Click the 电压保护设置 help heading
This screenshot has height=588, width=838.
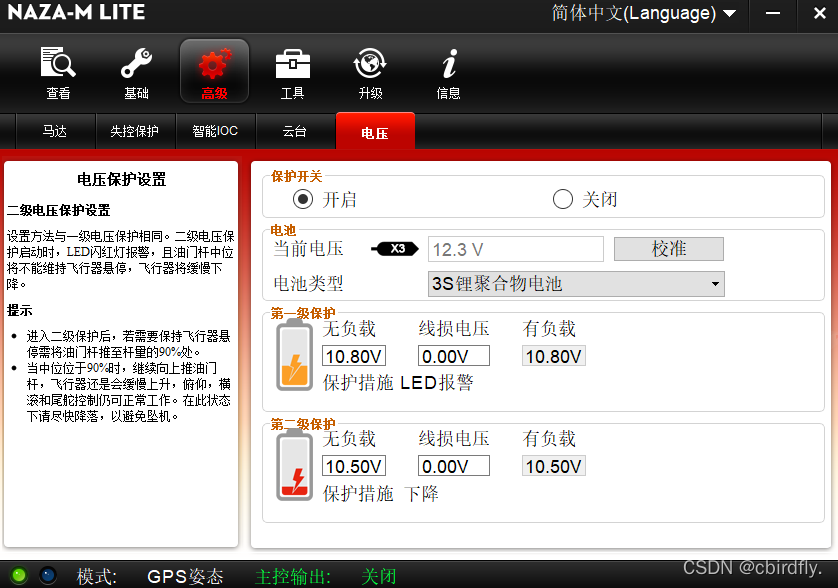121,179
